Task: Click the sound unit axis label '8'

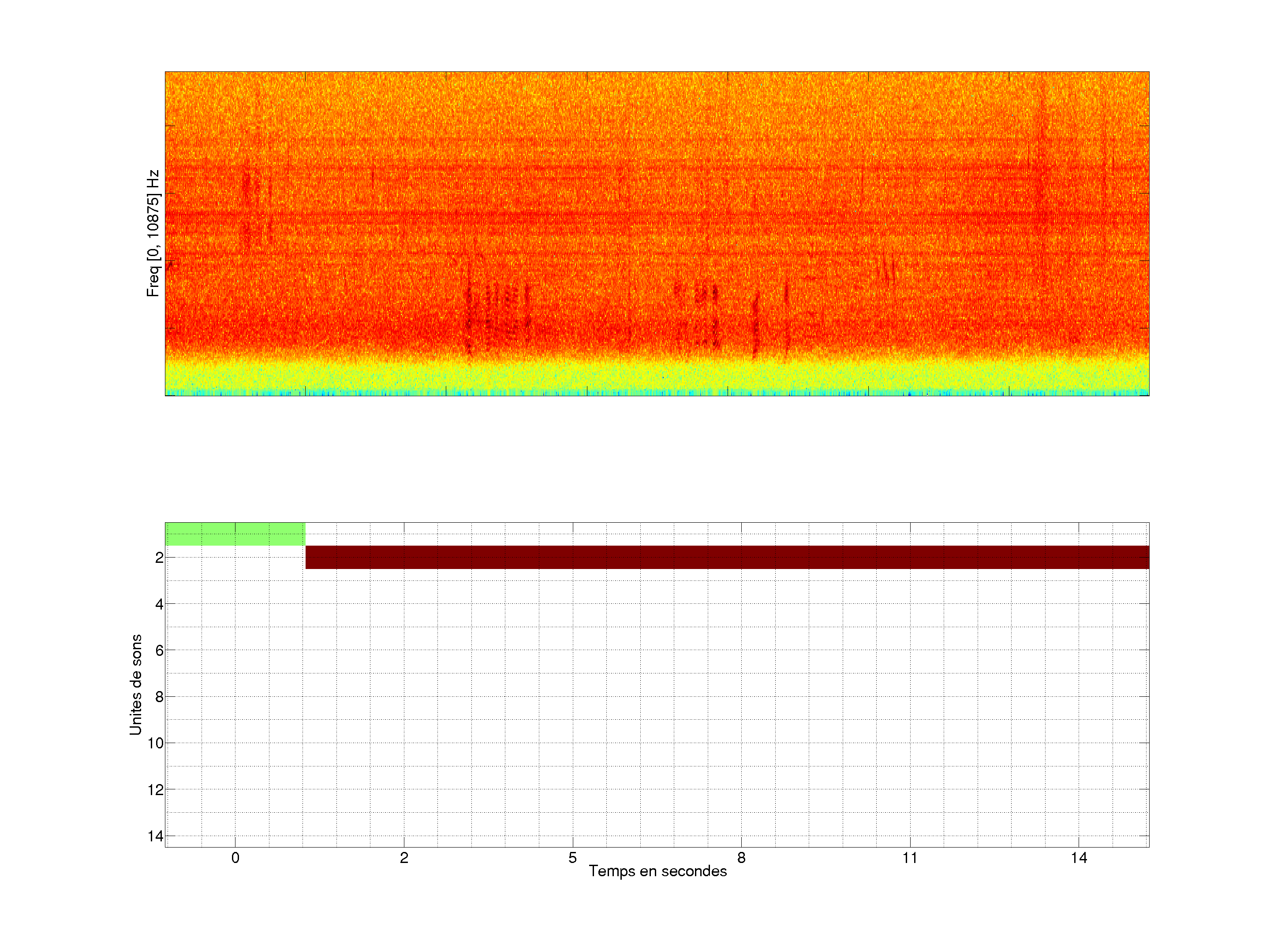Action: [x=159, y=697]
